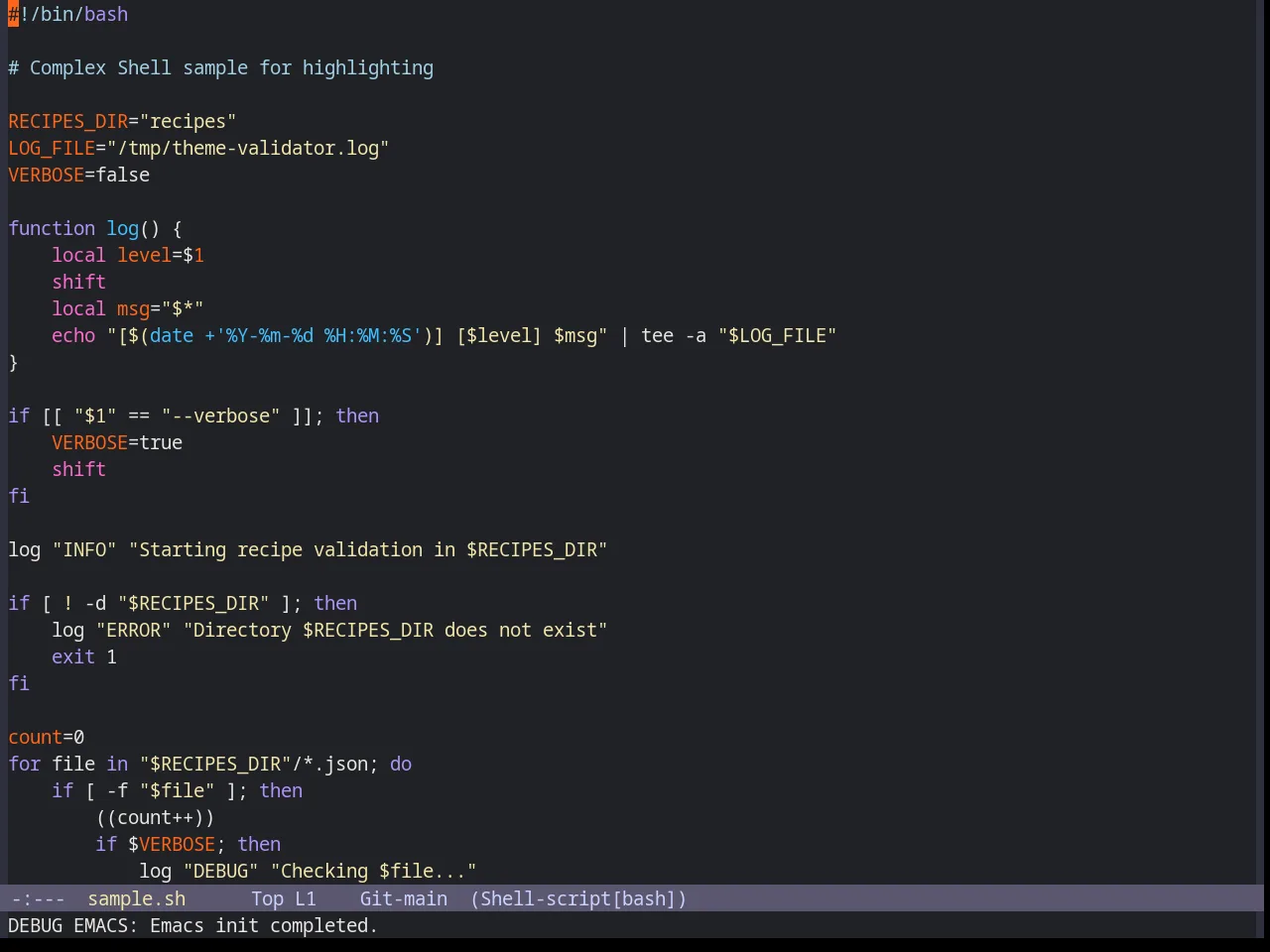Viewport: 1270px width, 952px height.
Task: Click 'does not exist' error message text
Action: tap(521, 631)
